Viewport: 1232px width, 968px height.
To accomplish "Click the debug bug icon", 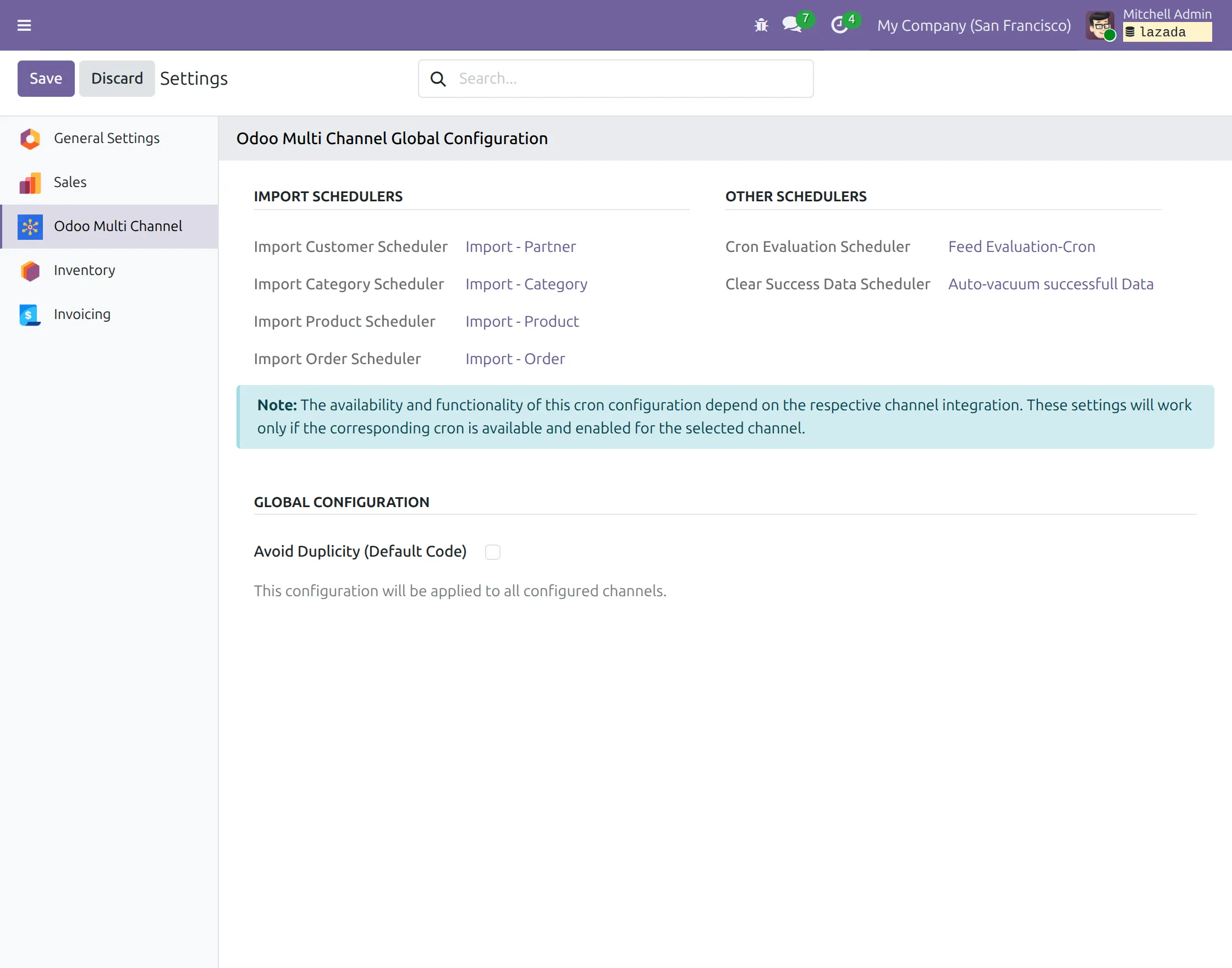I will (761, 25).
